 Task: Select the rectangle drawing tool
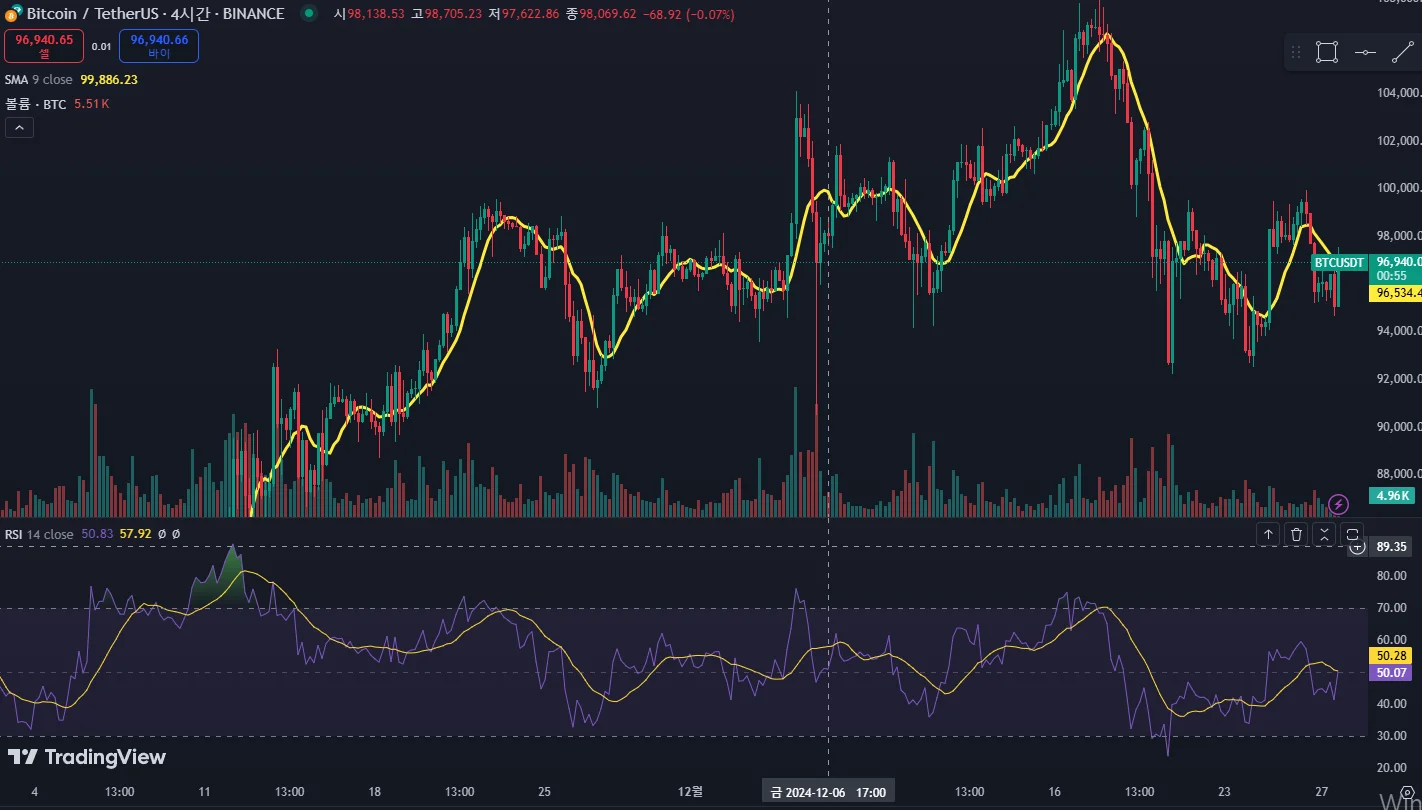pos(1327,53)
